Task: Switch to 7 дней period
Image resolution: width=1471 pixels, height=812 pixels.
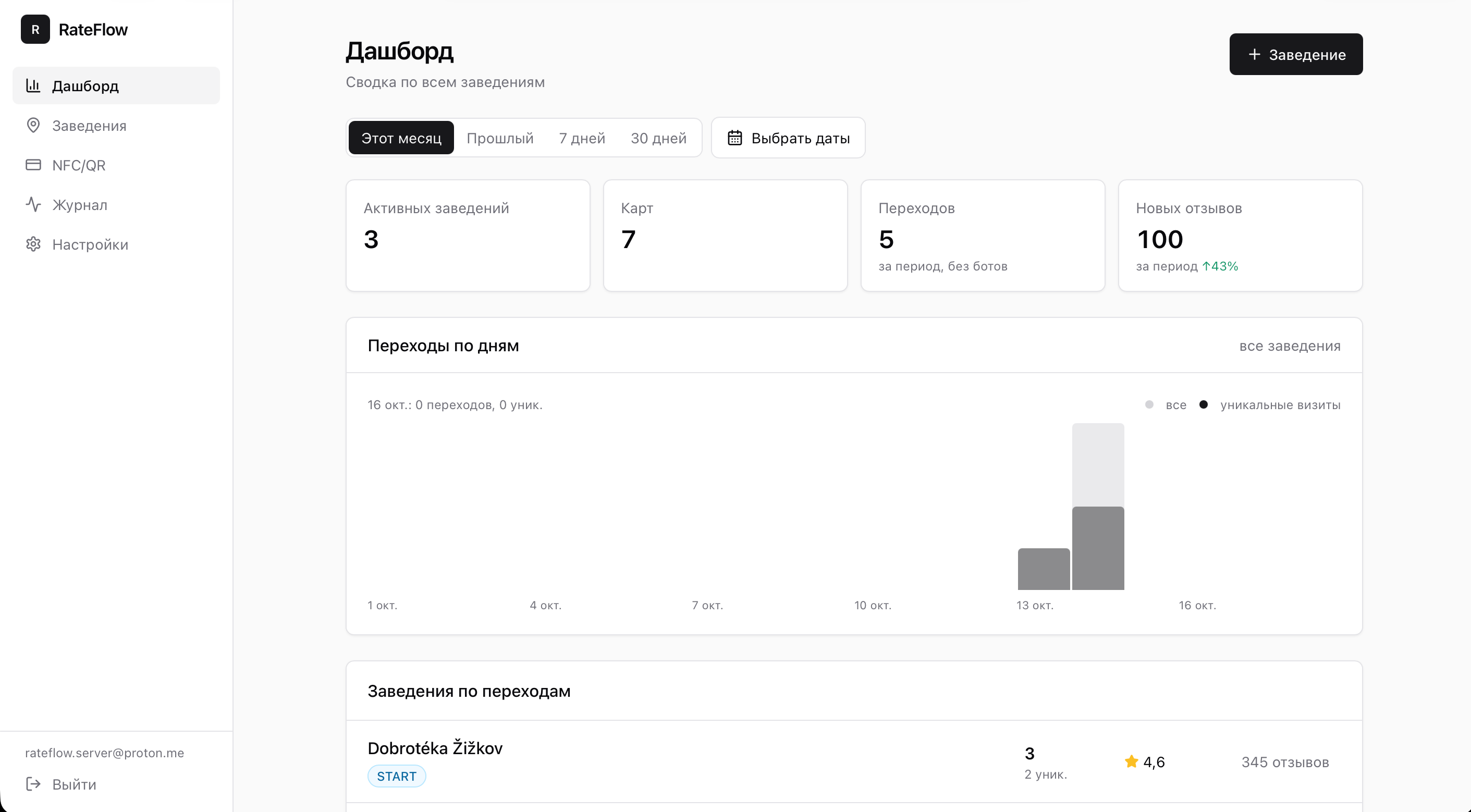Action: [x=582, y=138]
